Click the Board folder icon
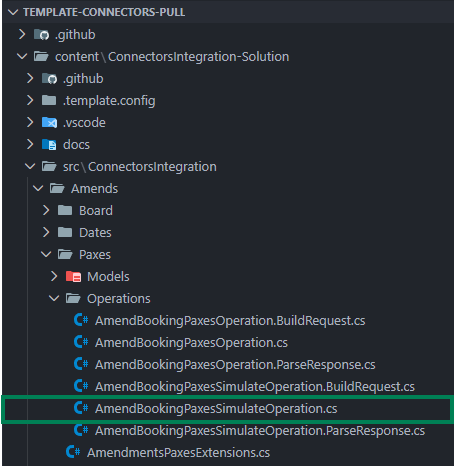The image size is (455, 466). pos(65,210)
